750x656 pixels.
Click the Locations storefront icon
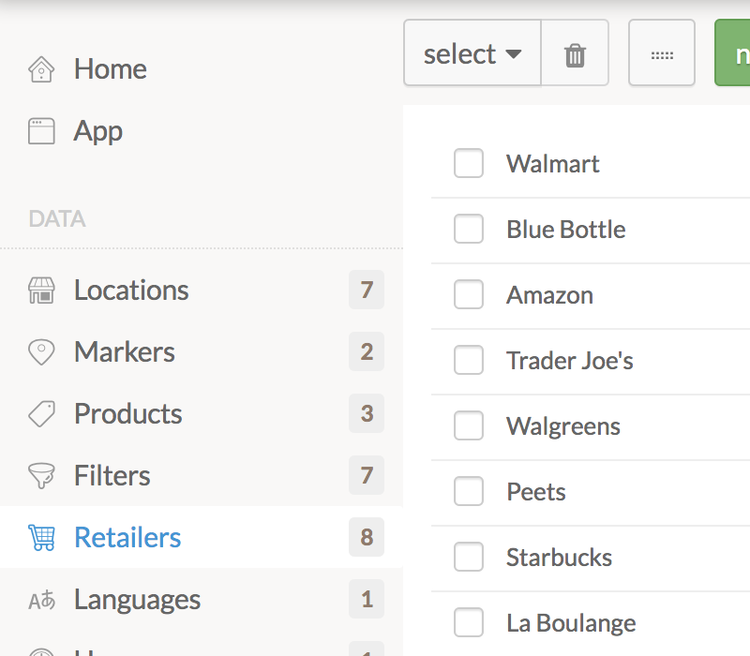point(41,290)
